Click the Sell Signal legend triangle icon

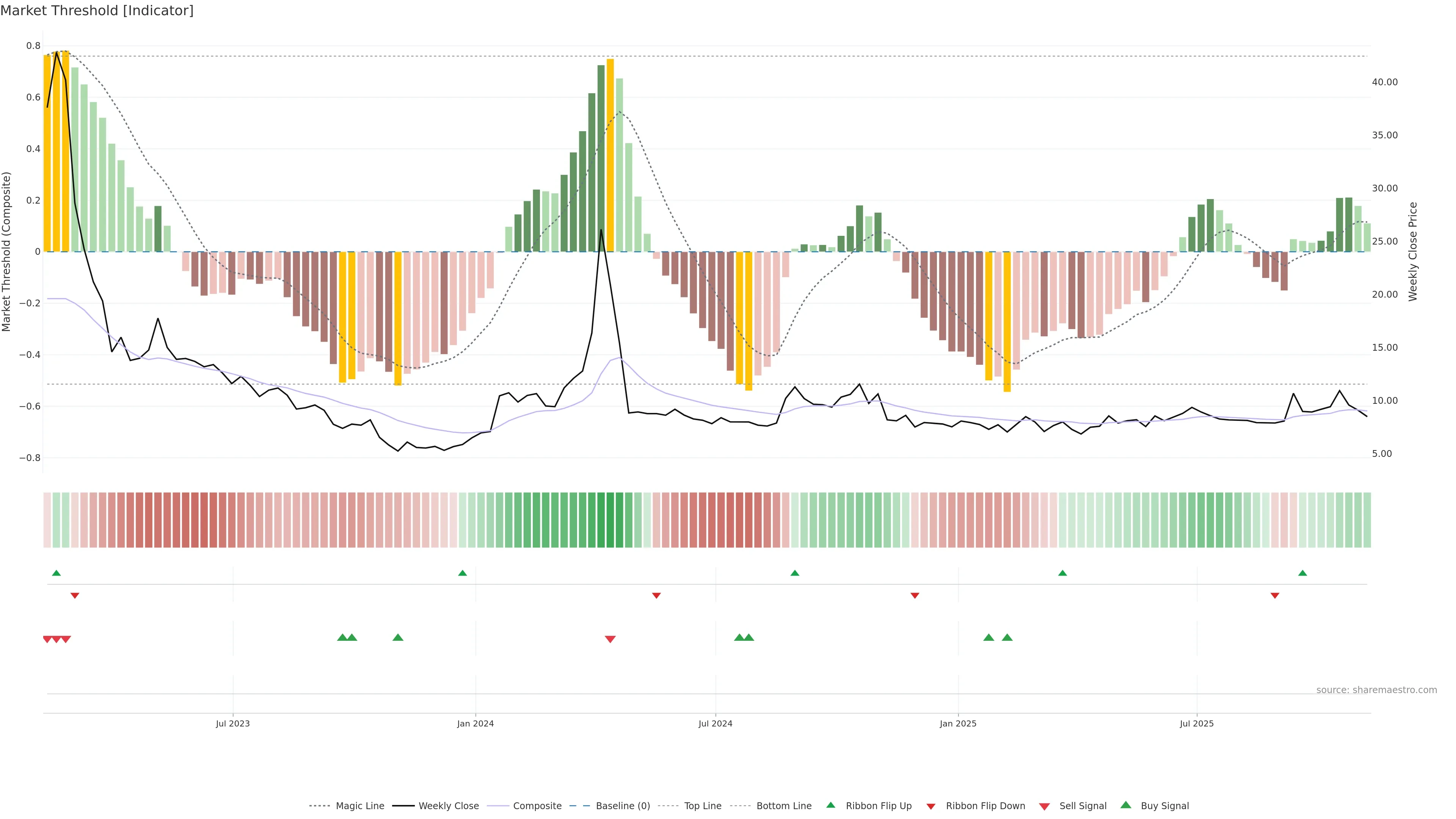[1044, 806]
